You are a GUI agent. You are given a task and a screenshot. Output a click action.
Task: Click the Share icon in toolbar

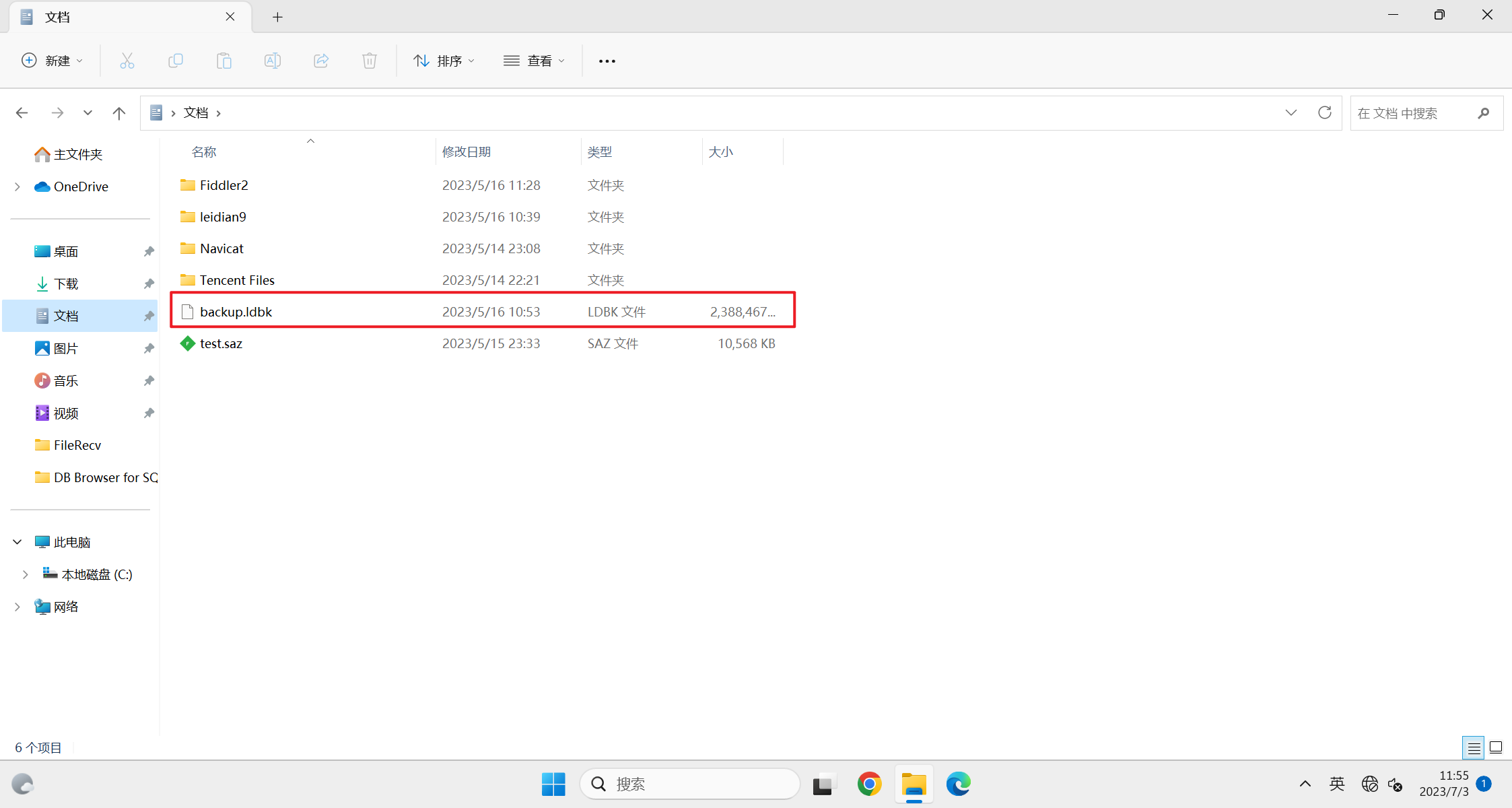321,61
